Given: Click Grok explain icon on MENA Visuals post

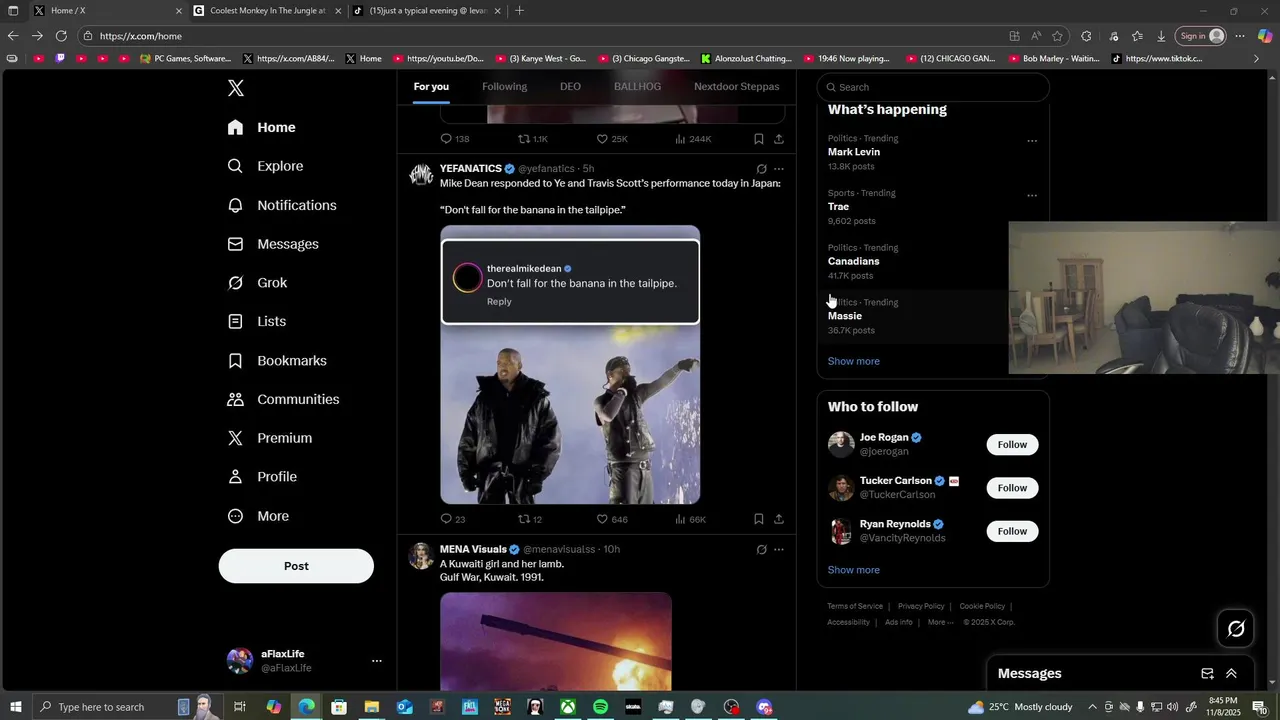Looking at the screenshot, I should [x=761, y=550].
